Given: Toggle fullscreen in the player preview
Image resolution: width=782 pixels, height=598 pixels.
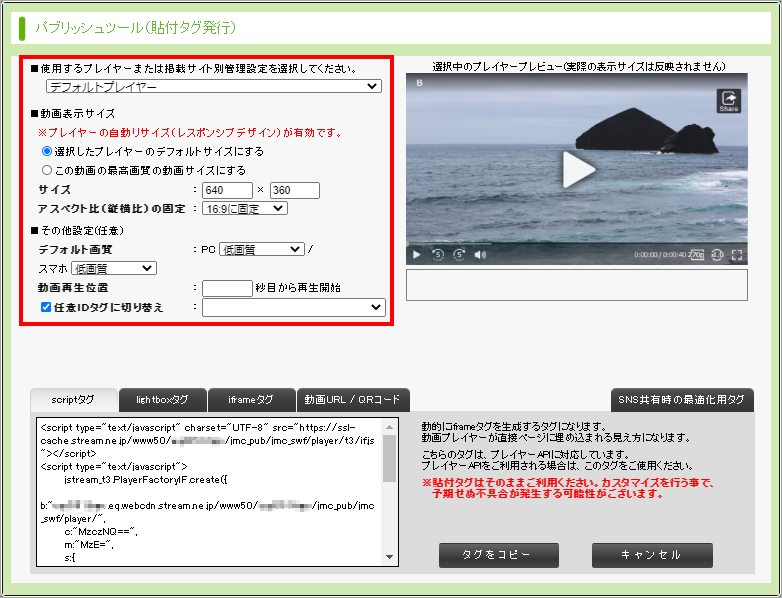Looking at the screenshot, I should (x=737, y=255).
